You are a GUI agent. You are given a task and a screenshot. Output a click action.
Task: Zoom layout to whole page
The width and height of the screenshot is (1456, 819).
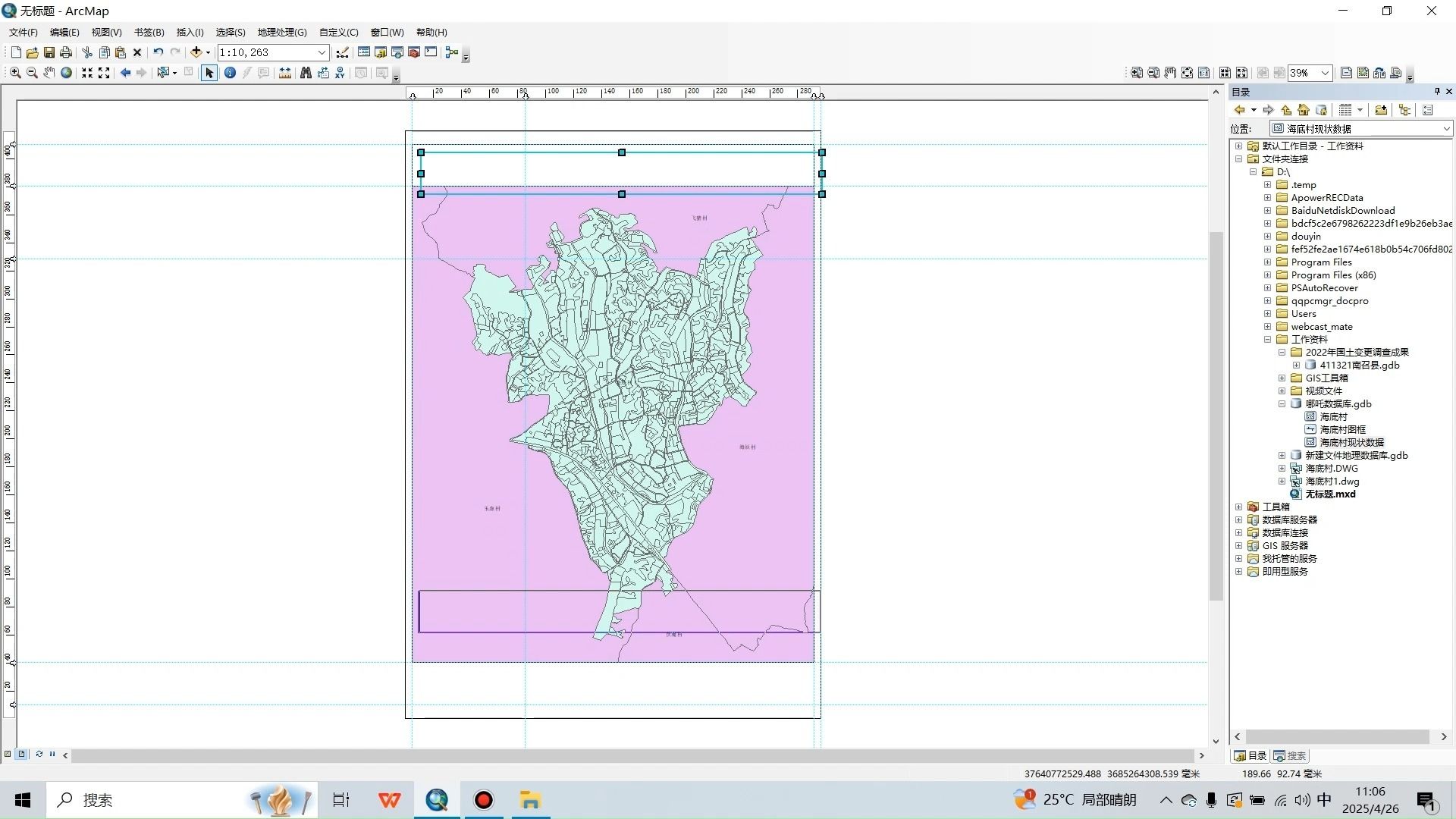pyautogui.click(x=1188, y=73)
